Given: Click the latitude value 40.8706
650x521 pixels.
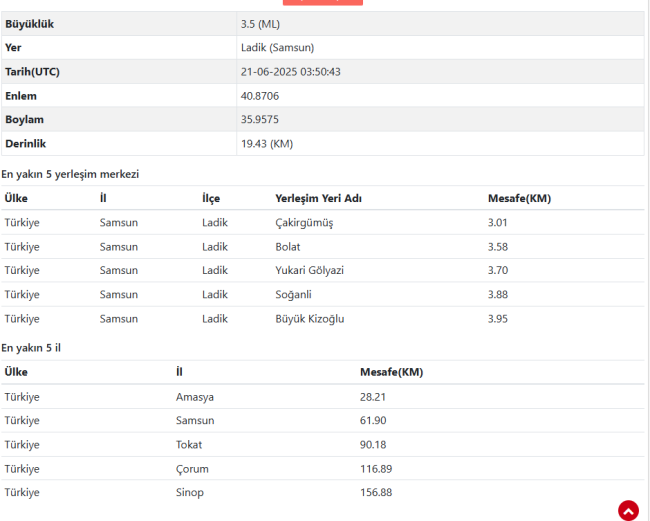Looking at the screenshot, I should [260, 95].
